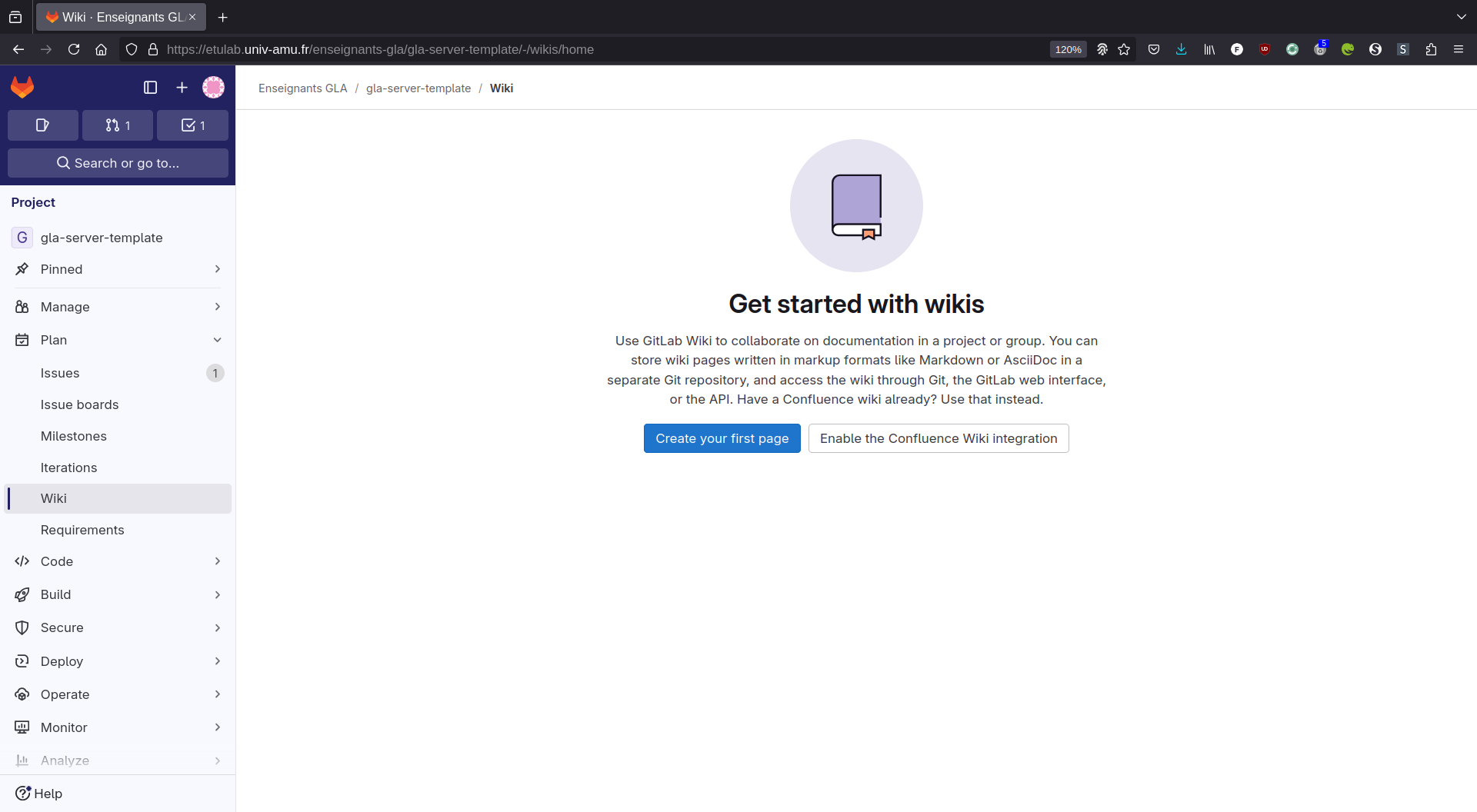1477x812 pixels.
Task: Expand the Secure section
Action: (x=118, y=627)
